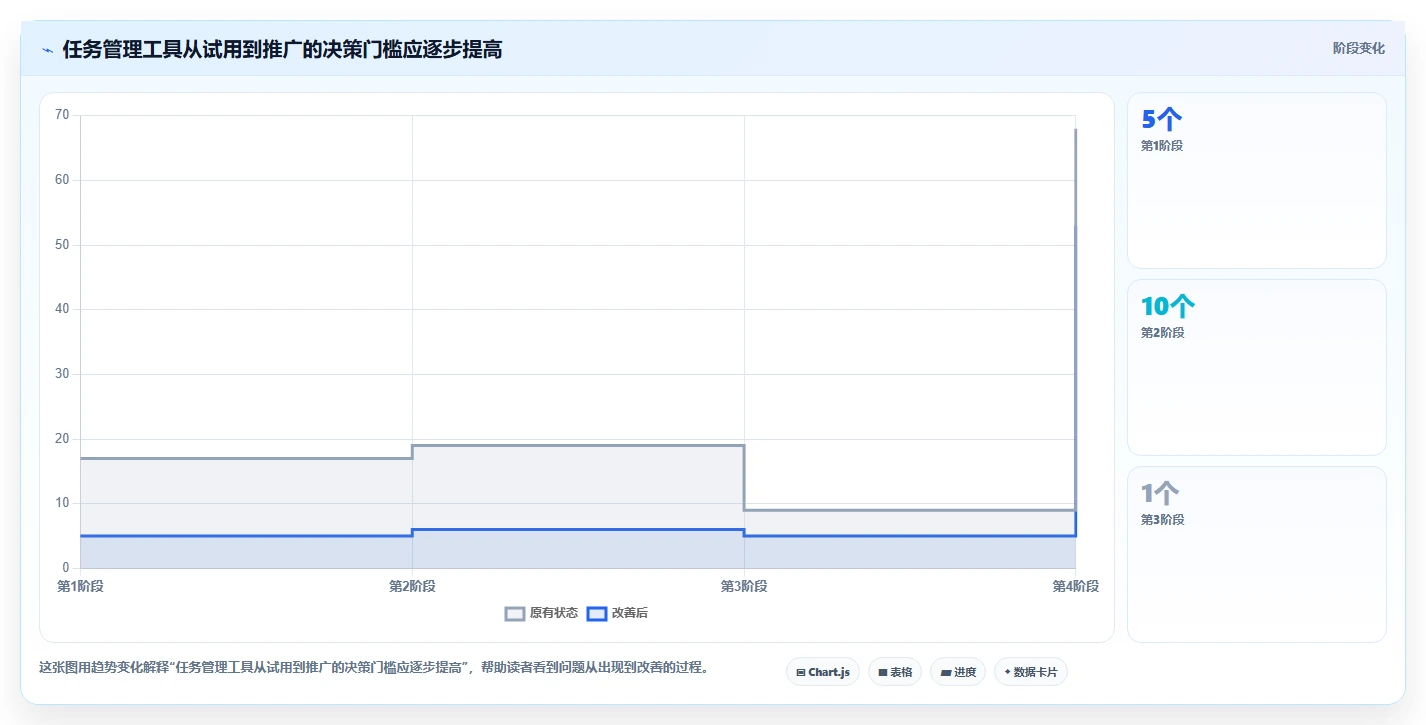Click the chart title 任务管理工具从试用到推广的决策门槛应逐步提高
The width and height of the screenshot is (1426, 725).
coord(282,50)
